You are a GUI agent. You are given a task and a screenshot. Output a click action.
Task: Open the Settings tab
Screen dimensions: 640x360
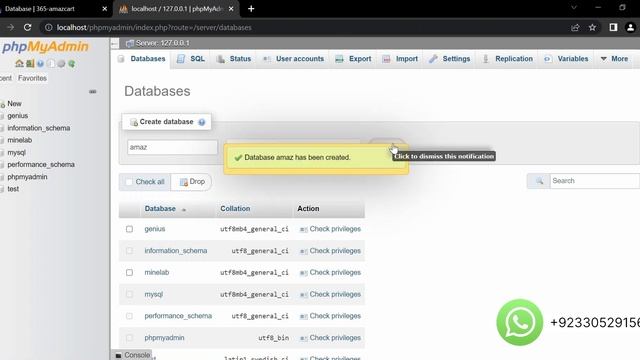450,59
